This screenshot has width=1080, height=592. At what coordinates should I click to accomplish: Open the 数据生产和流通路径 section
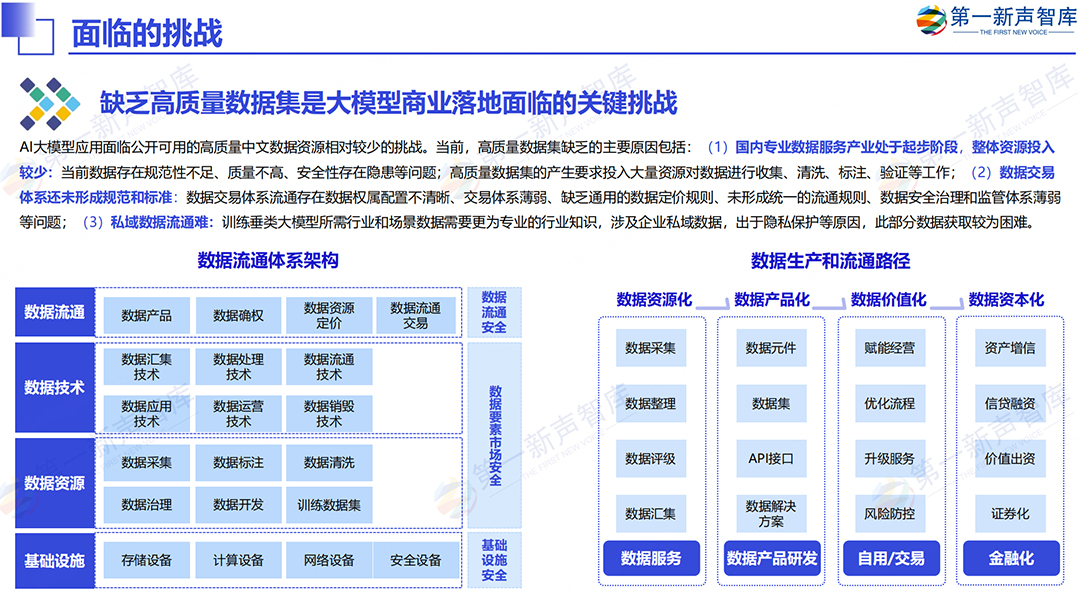830,262
